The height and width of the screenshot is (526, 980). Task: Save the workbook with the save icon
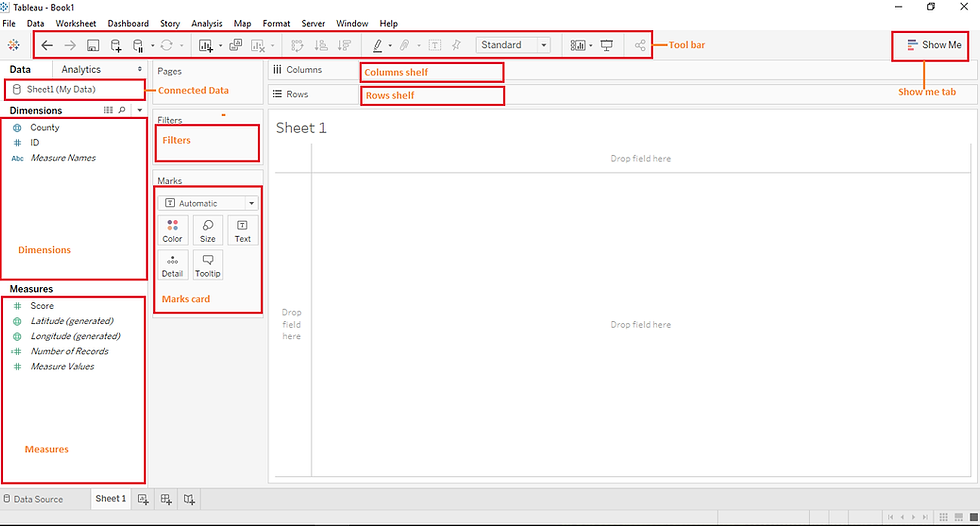click(93, 45)
